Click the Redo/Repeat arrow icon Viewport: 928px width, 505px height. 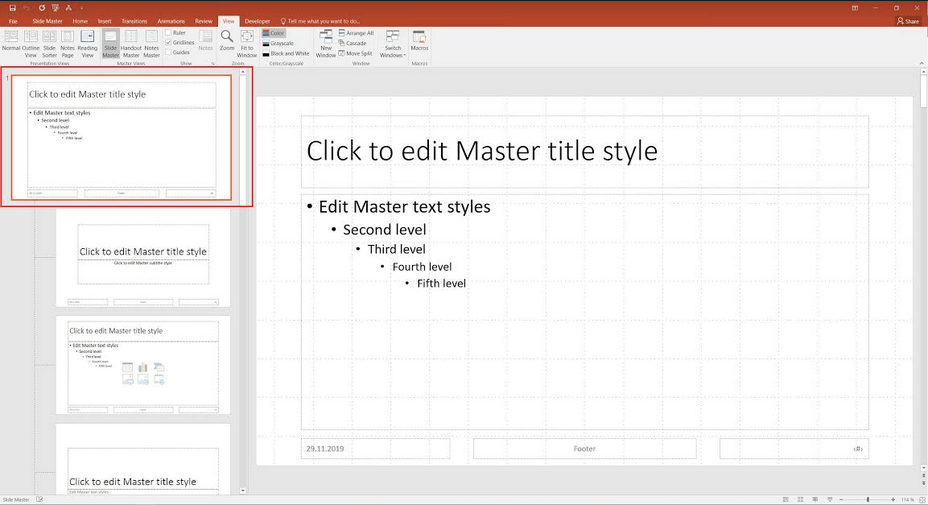tap(41, 8)
